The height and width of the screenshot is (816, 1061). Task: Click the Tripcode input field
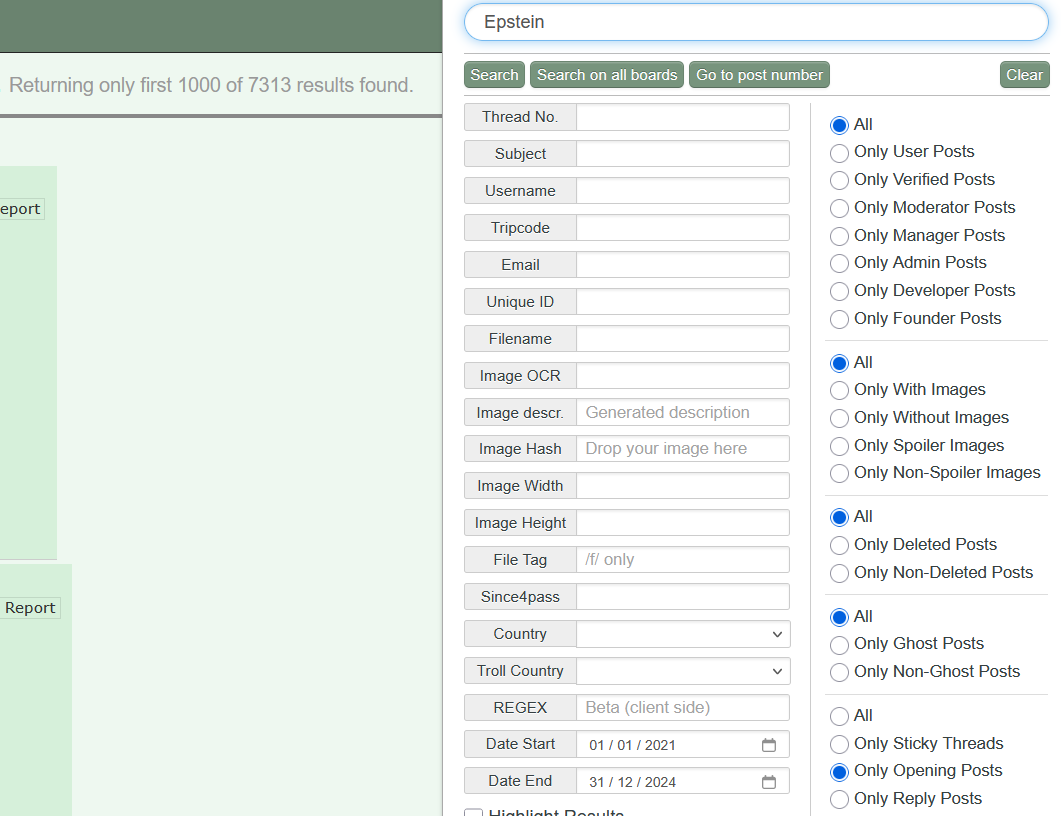pos(683,228)
